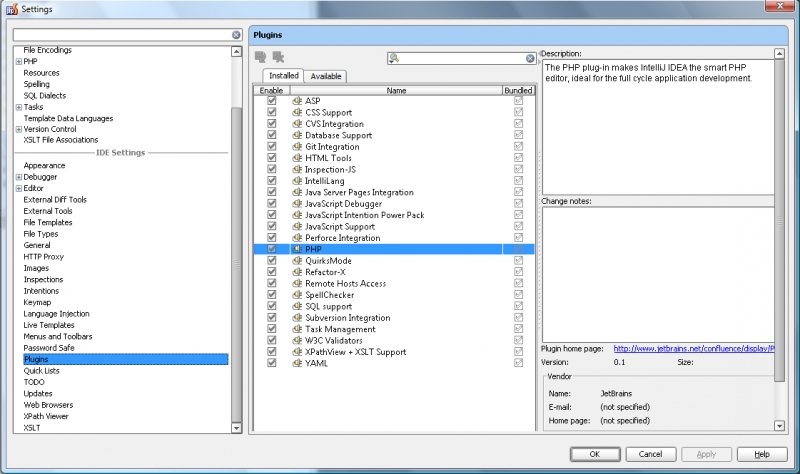Click the plugin icon beside JavaScript Debugger
This screenshot has height=474, width=800.
tap(297, 204)
